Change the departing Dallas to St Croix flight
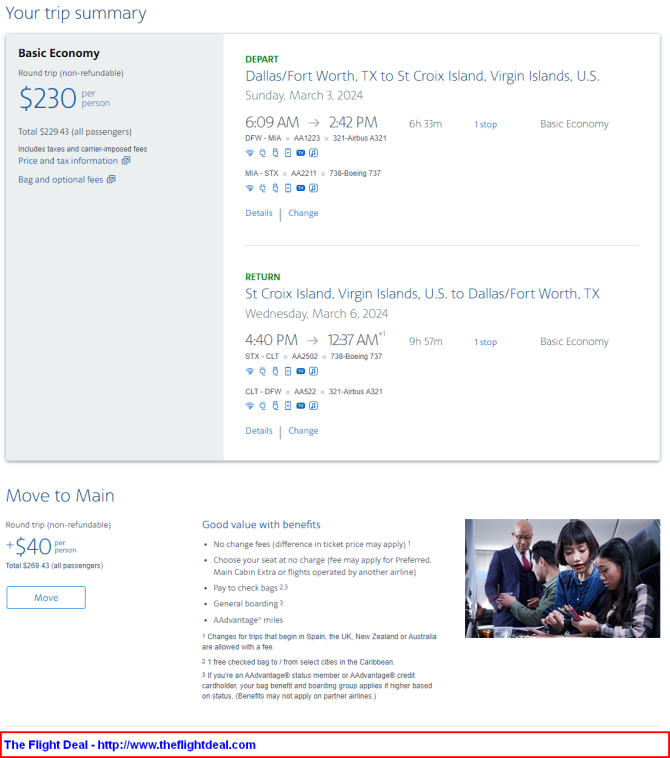Screen dimensions: 670x758 [303, 213]
